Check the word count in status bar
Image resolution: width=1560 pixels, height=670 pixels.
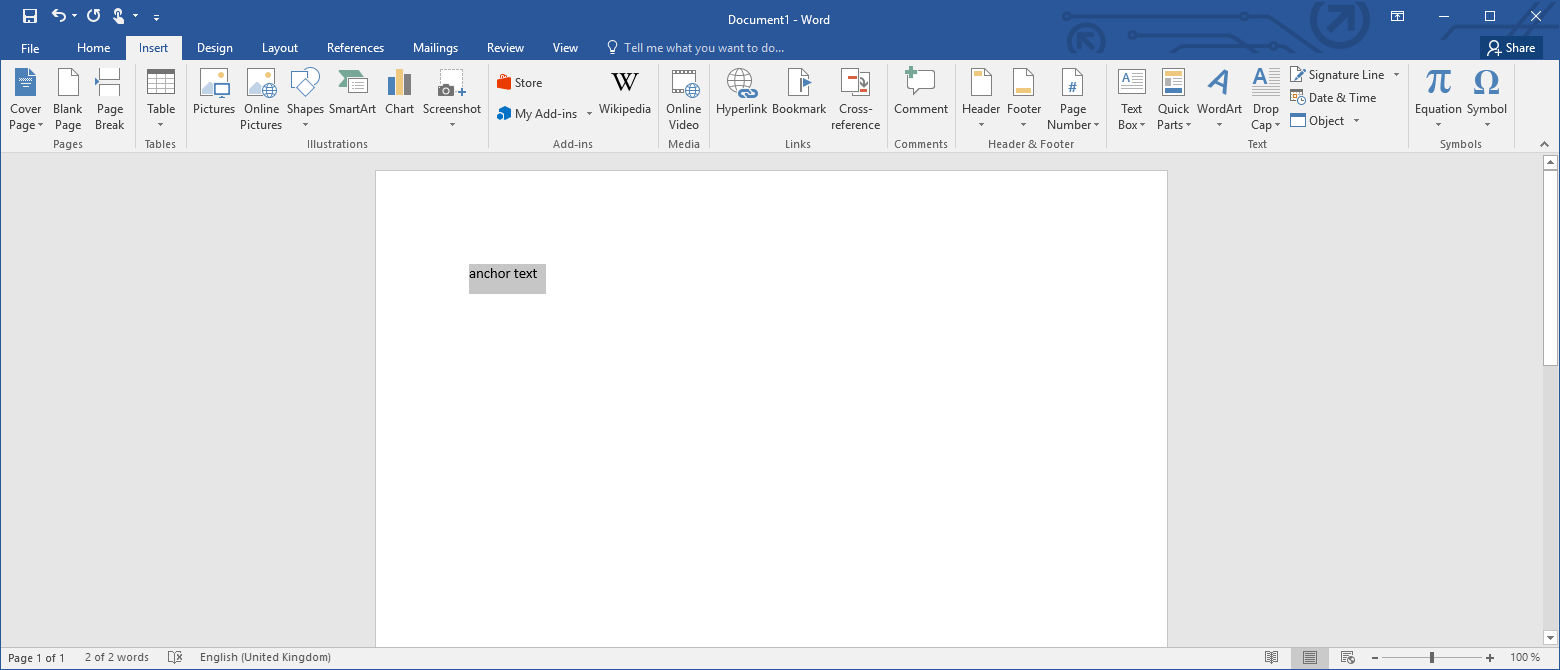pos(116,657)
